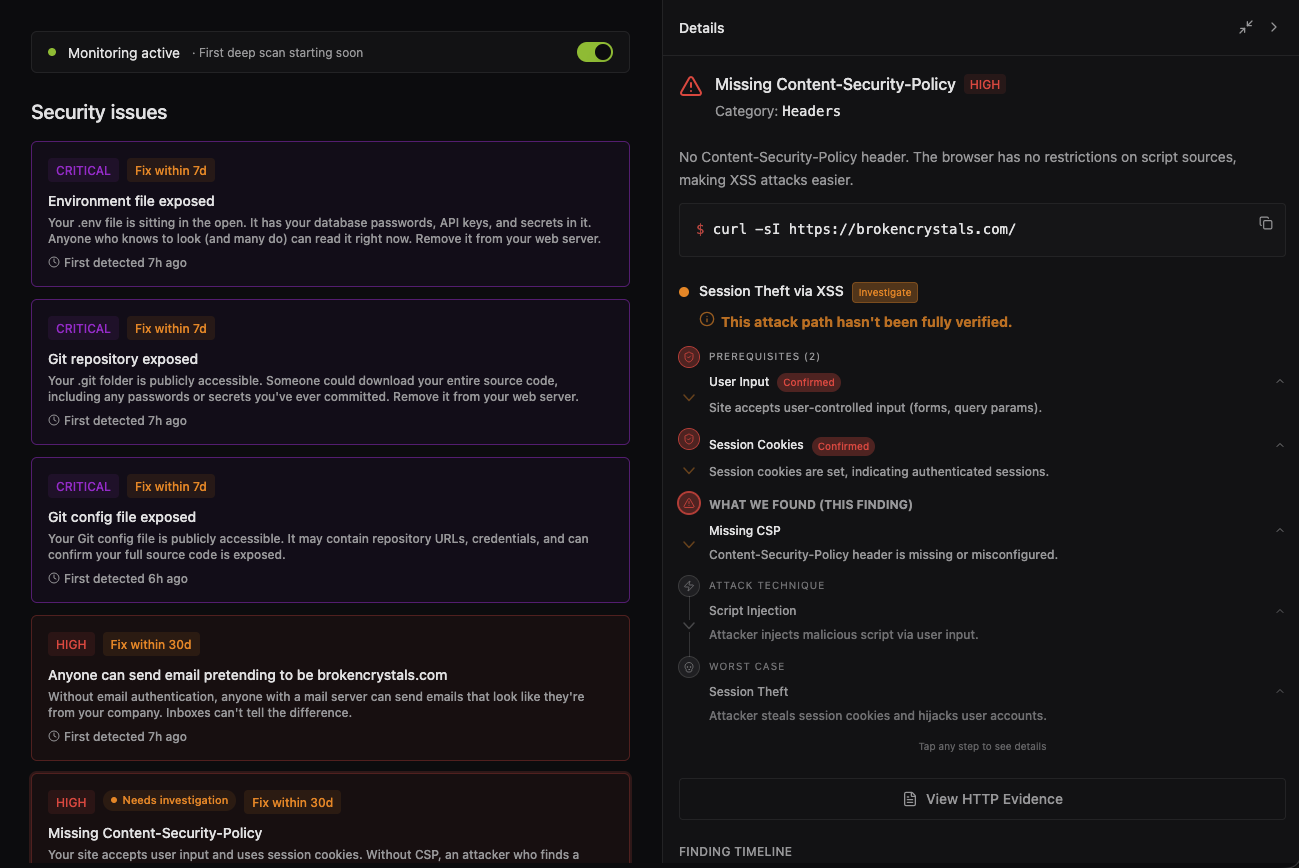Click the Confirmed badge next to Session Cookies

pos(843,446)
